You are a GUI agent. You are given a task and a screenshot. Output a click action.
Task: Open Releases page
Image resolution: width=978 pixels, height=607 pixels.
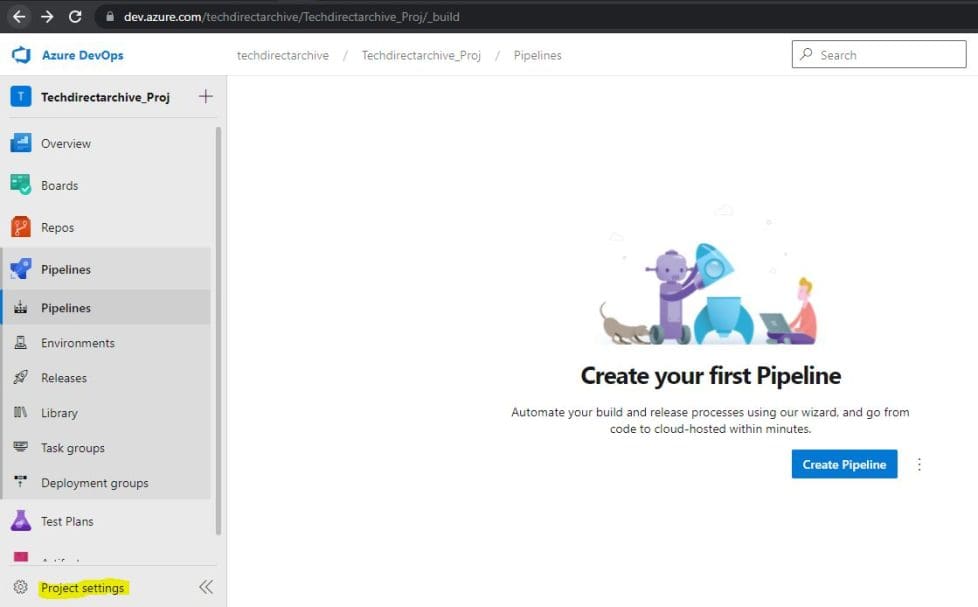(x=64, y=378)
